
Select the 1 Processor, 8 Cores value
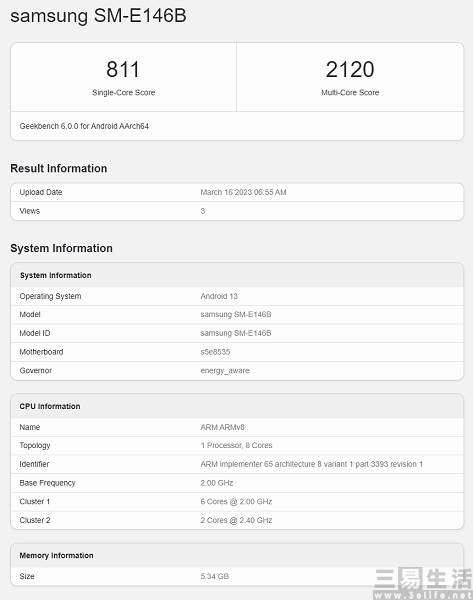236,445
